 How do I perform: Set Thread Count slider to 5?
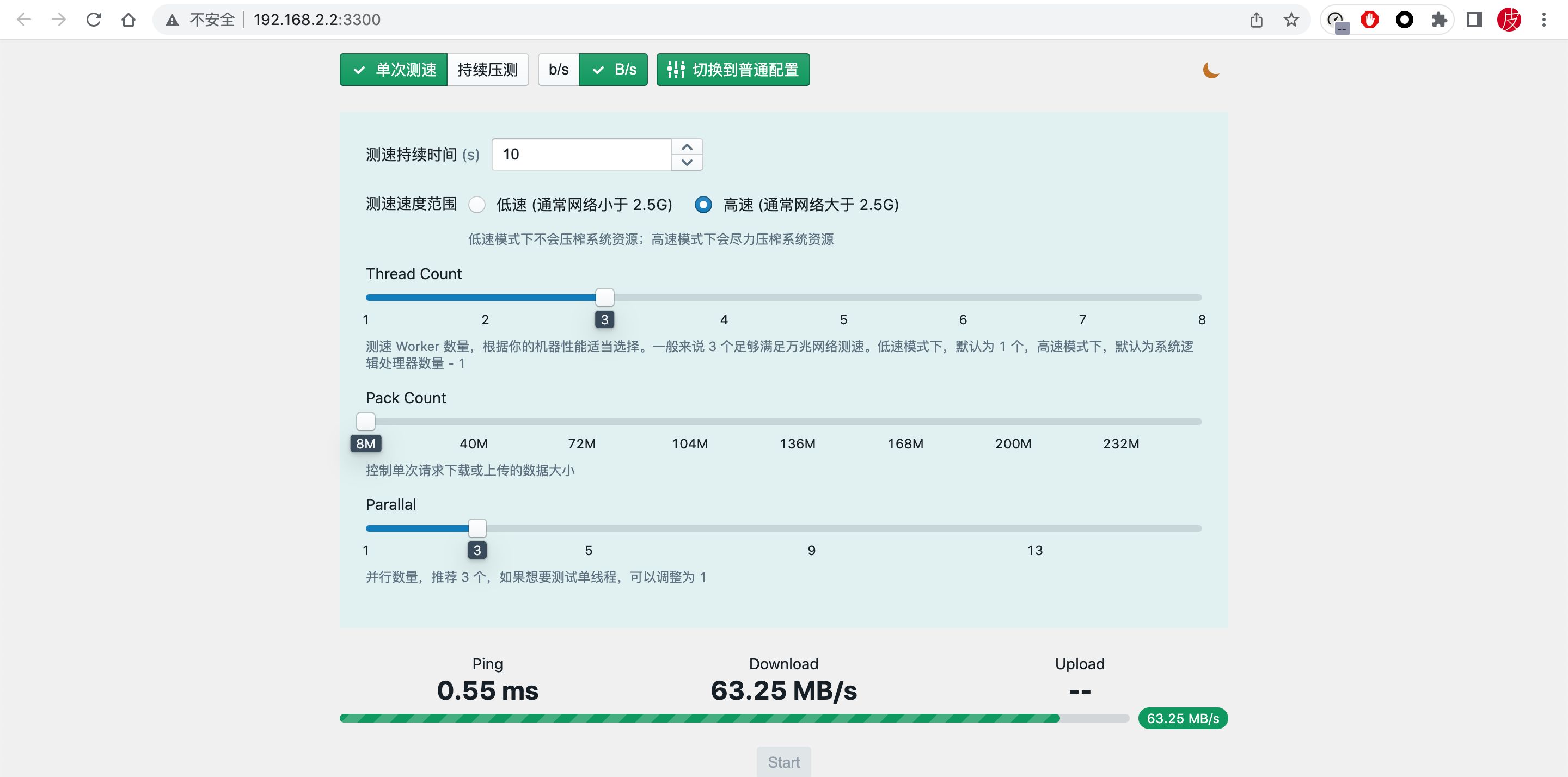pyautogui.click(x=844, y=298)
